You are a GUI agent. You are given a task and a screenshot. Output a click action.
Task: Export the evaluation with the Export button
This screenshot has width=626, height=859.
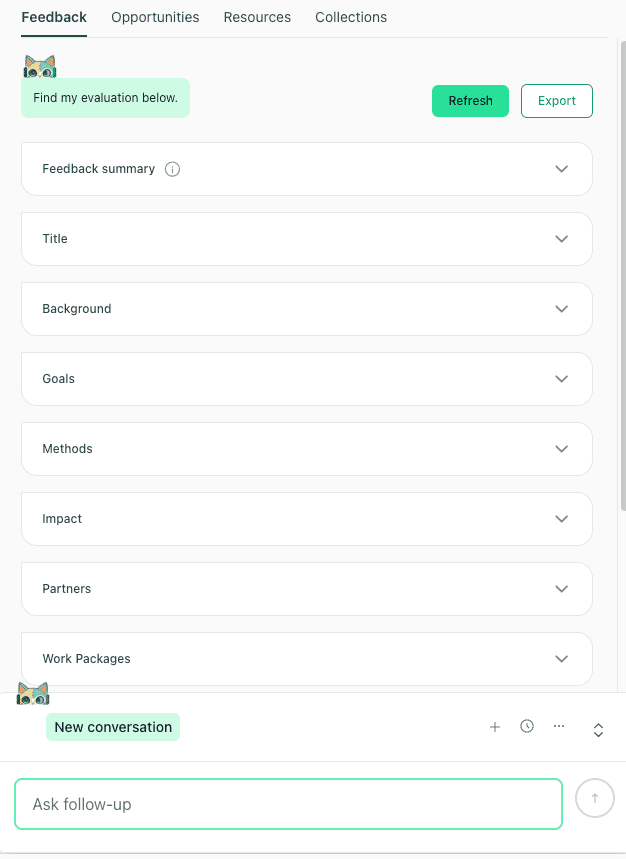(556, 101)
